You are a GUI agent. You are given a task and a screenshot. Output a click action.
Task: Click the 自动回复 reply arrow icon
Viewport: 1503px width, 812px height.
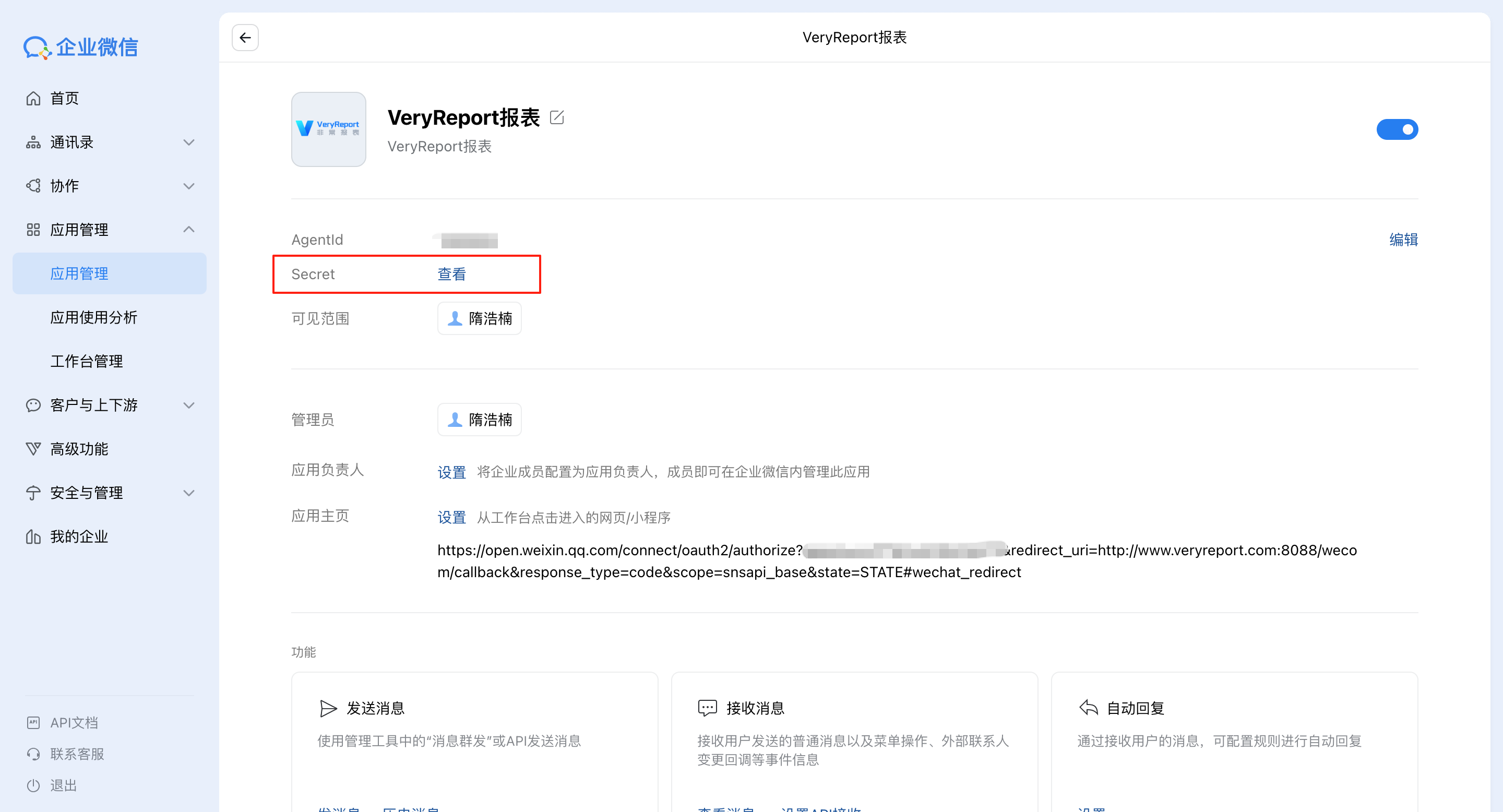pyautogui.click(x=1088, y=708)
